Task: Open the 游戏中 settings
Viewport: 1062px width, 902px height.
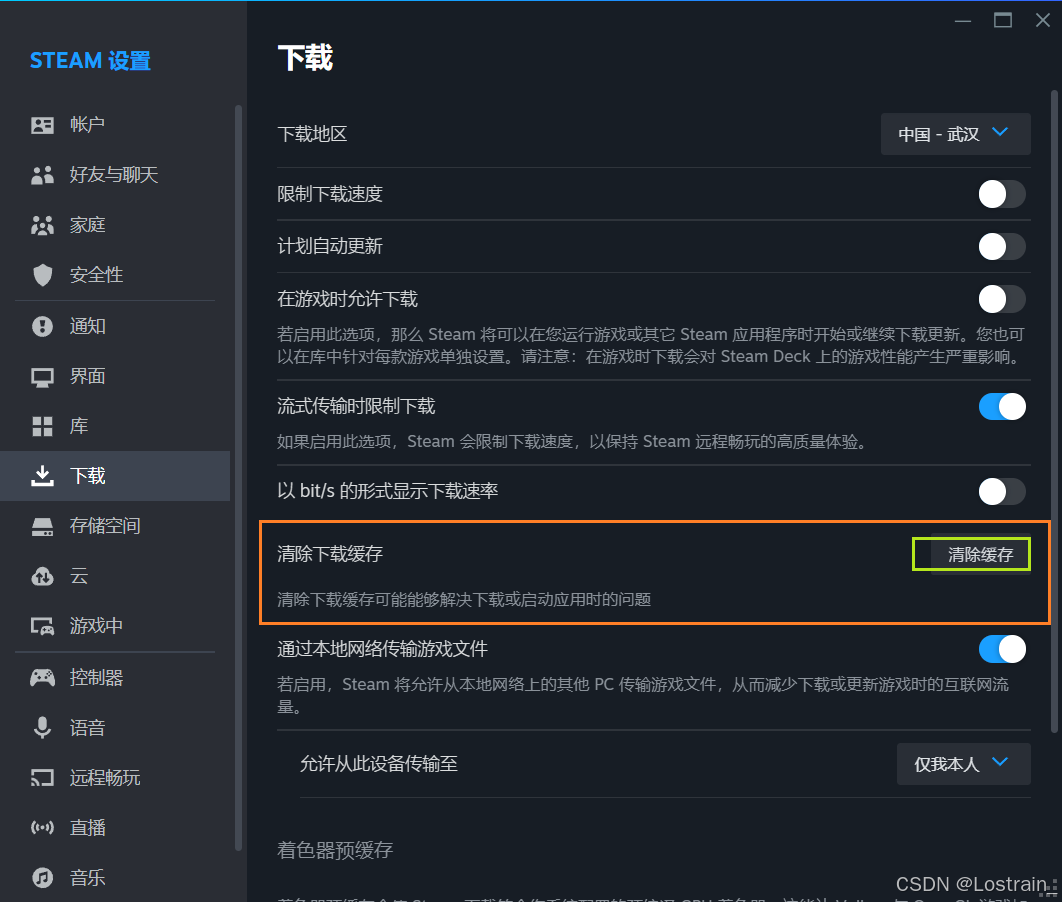Action: 115,626
